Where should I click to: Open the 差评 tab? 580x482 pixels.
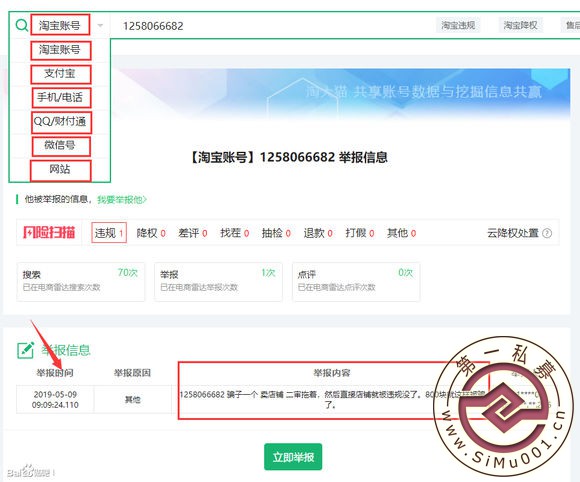193,233
